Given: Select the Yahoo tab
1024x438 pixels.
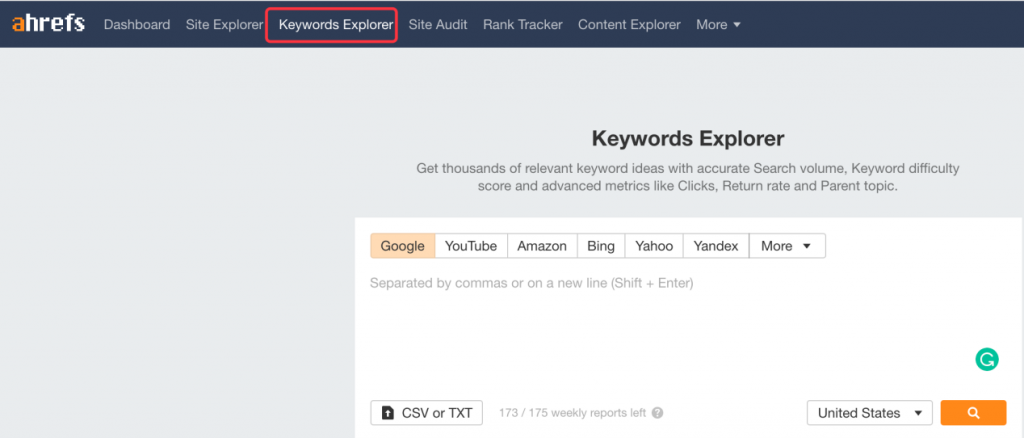Looking at the screenshot, I should point(654,246).
